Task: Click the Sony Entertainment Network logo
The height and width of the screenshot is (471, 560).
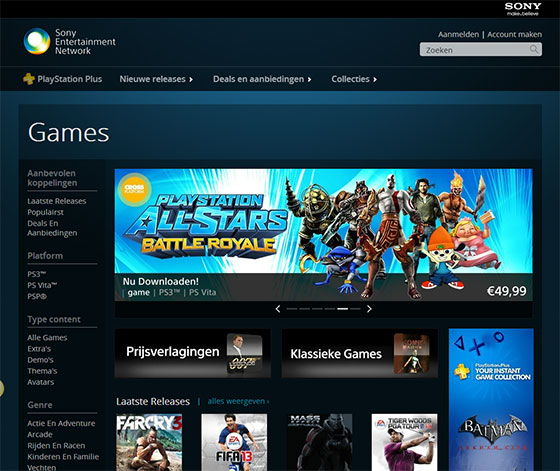Action: click(70, 41)
